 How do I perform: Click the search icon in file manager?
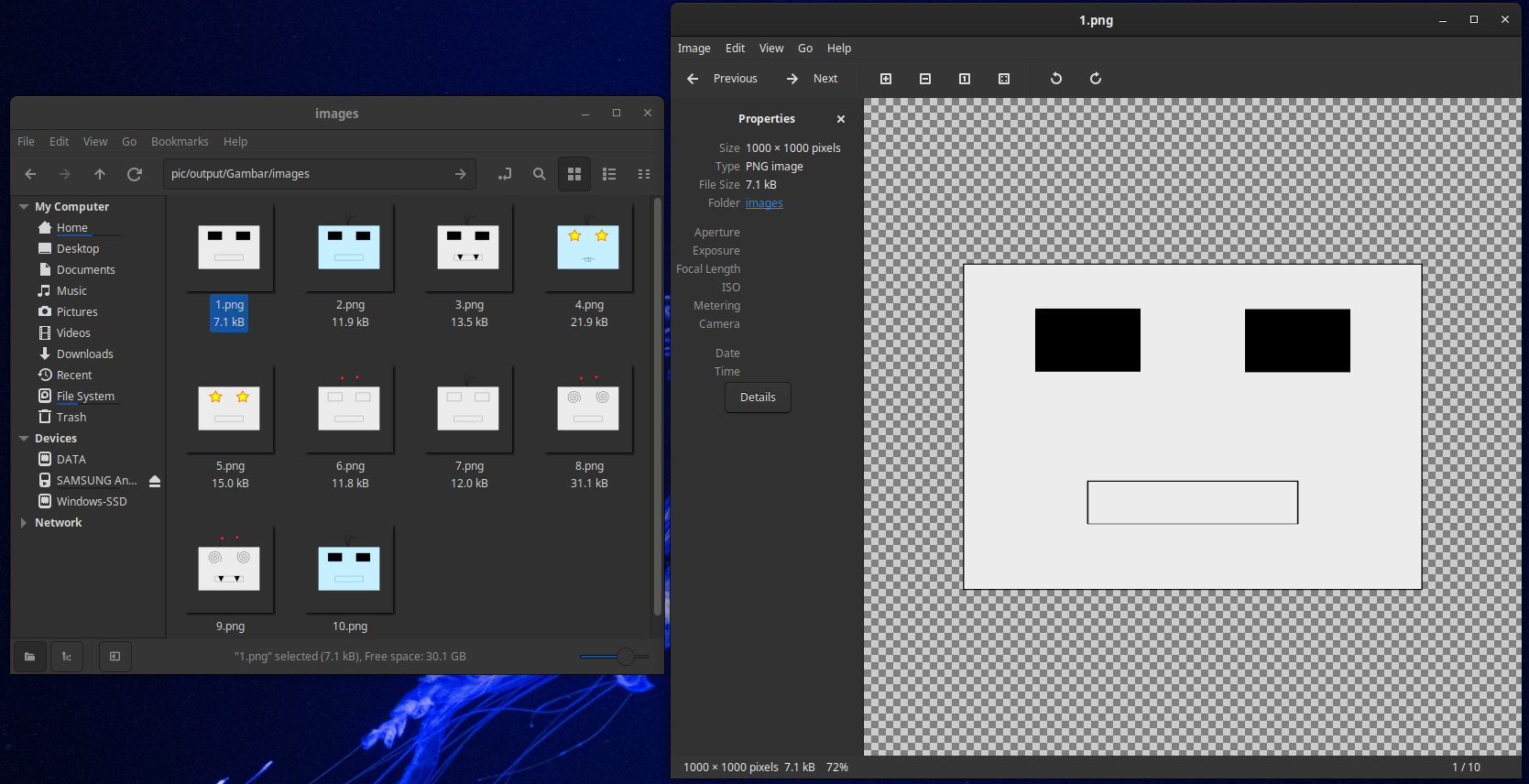coord(540,174)
